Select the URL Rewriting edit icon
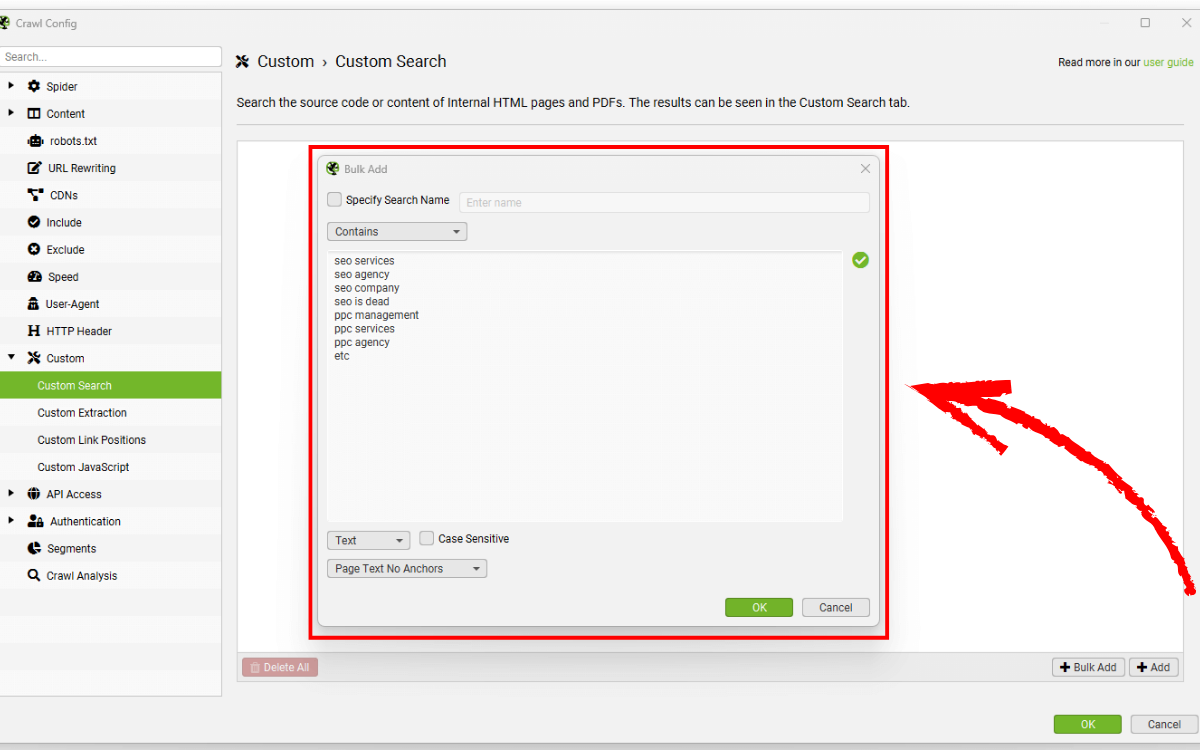 [35, 168]
